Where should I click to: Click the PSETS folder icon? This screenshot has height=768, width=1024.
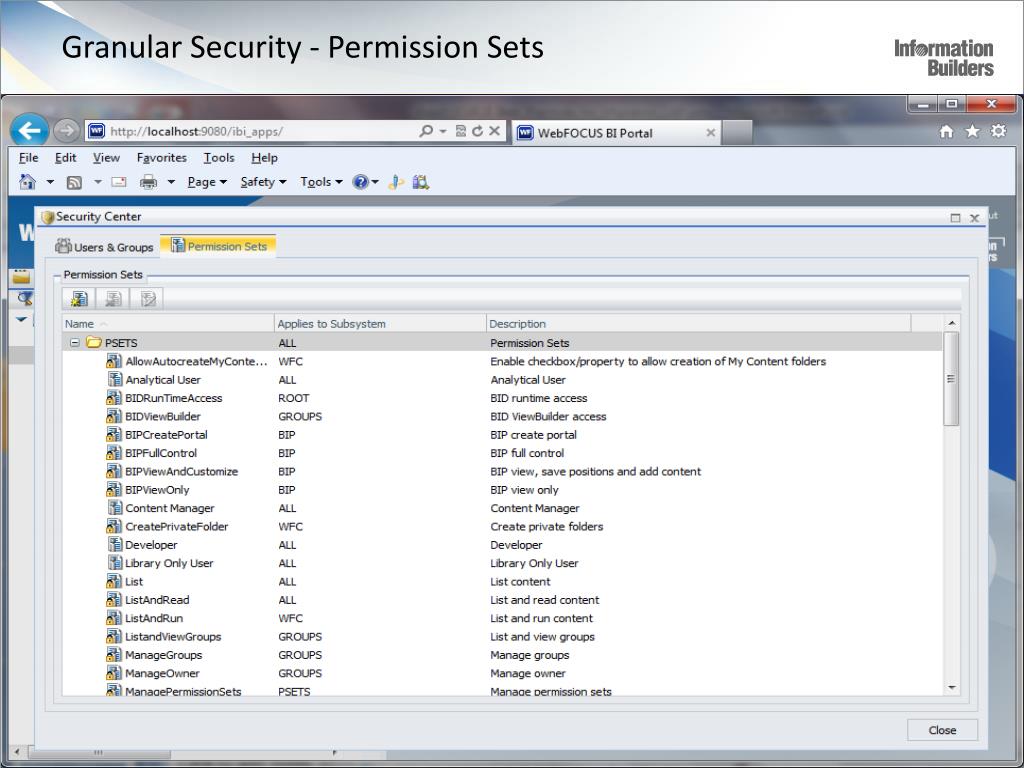click(94, 342)
